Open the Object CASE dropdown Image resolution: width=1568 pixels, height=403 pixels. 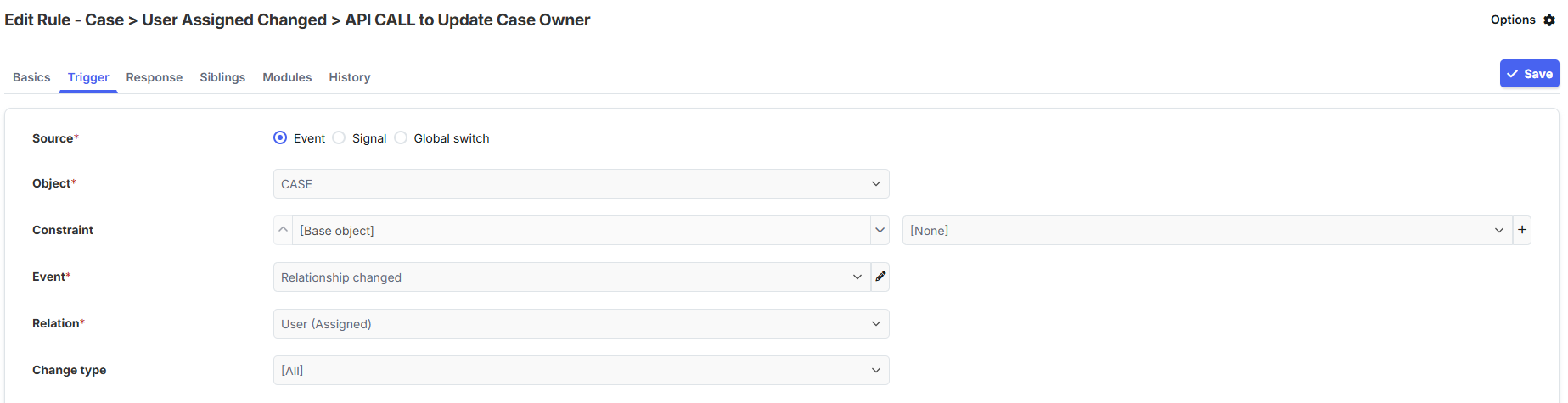tap(582, 183)
